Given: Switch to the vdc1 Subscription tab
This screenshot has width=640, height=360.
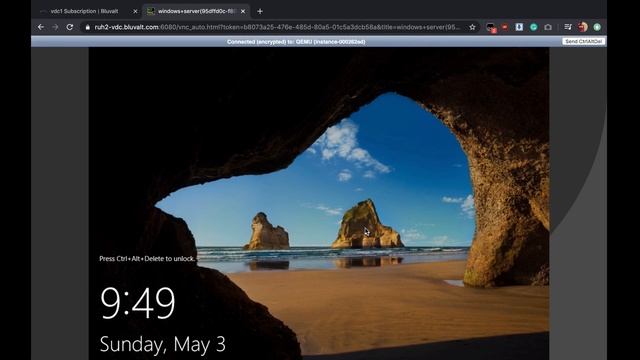Looking at the screenshot, I should coord(84,11).
